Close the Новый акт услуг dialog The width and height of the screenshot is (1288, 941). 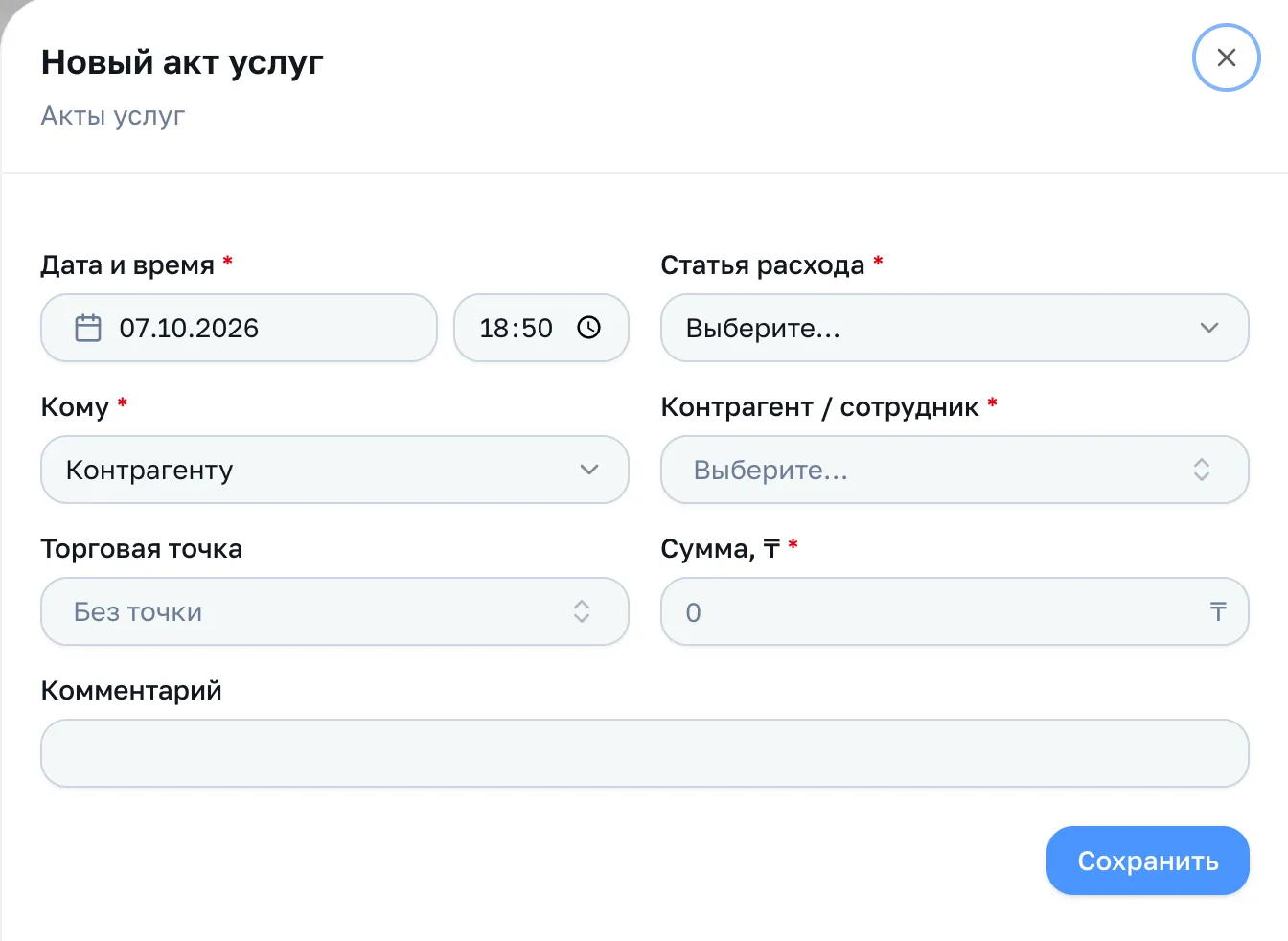[x=1226, y=57]
